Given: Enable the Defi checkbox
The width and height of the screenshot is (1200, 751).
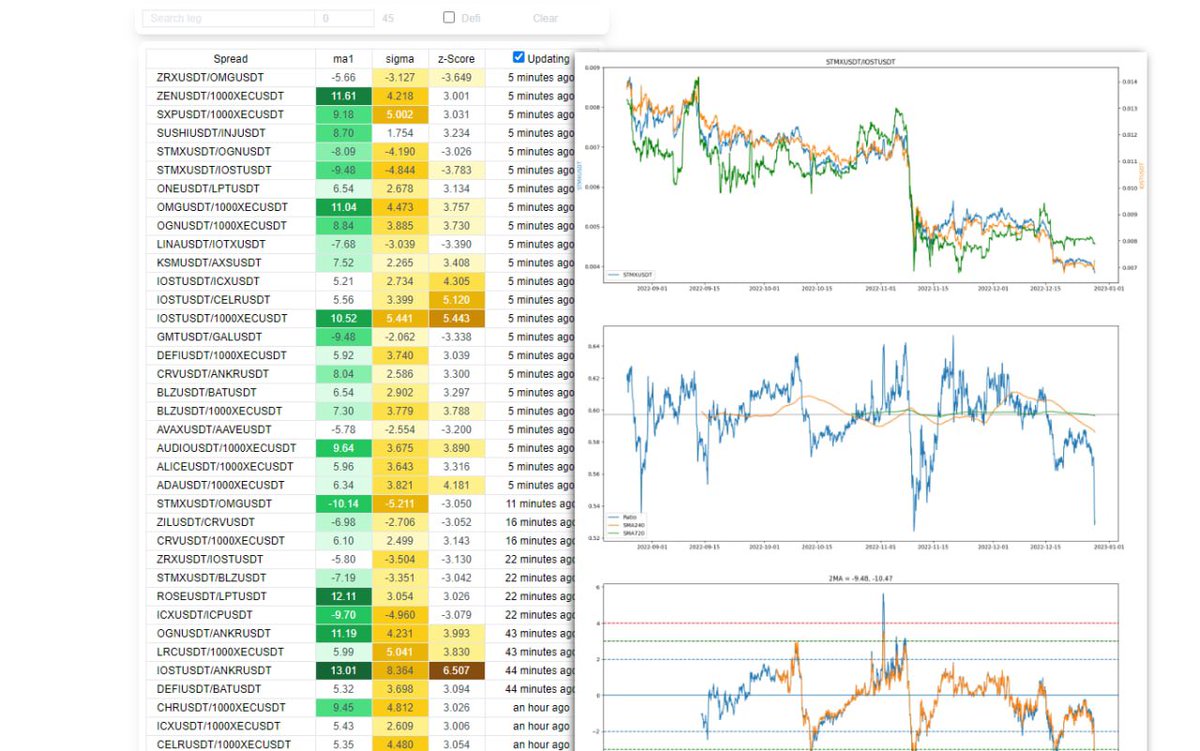Looking at the screenshot, I should [448, 16].
